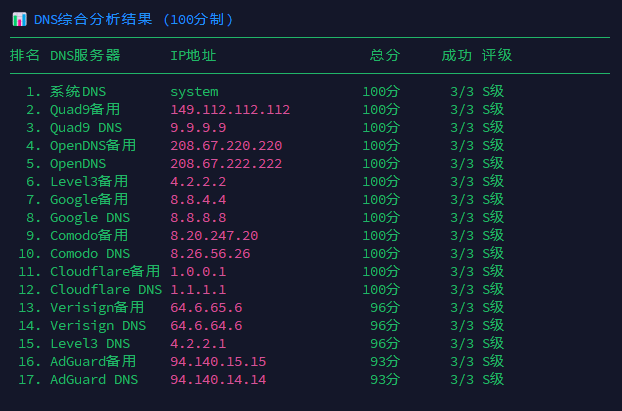Viewport: 622px width, 411px height.
Task: Select IP address 64.6.64.6
Action: pos(206,326)
